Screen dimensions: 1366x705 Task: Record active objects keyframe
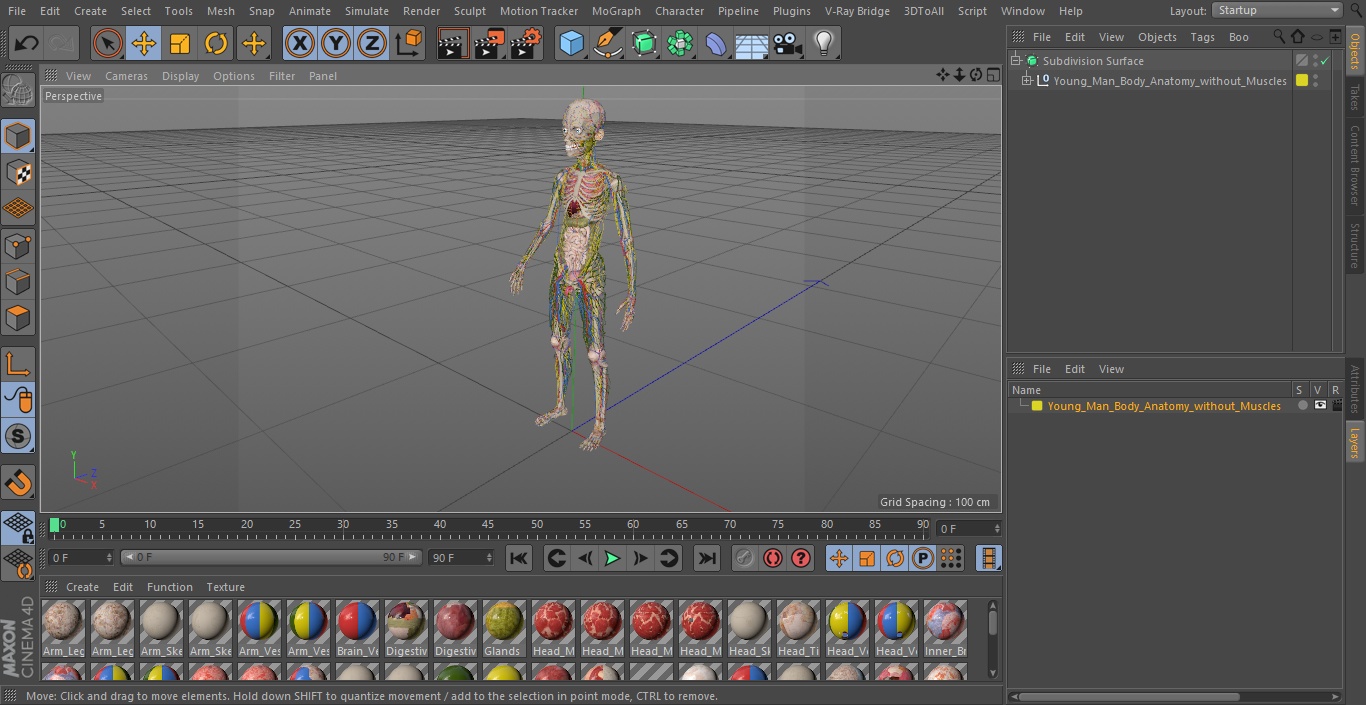tap(744, 558)
